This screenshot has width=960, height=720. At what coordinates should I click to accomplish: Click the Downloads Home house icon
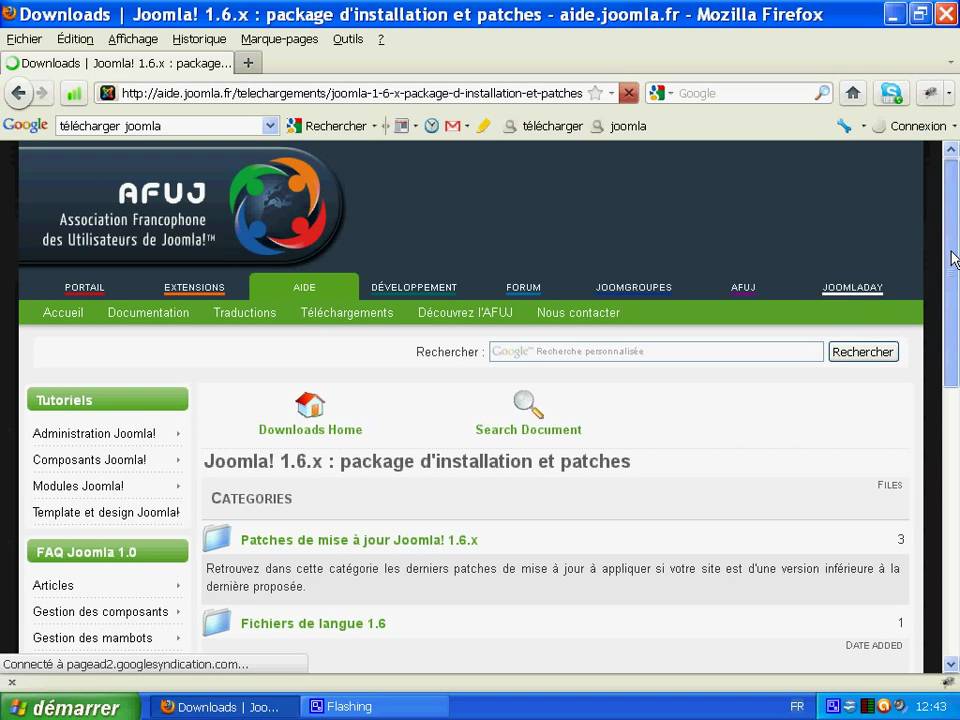pyautogui.click(x=310, y=405)
